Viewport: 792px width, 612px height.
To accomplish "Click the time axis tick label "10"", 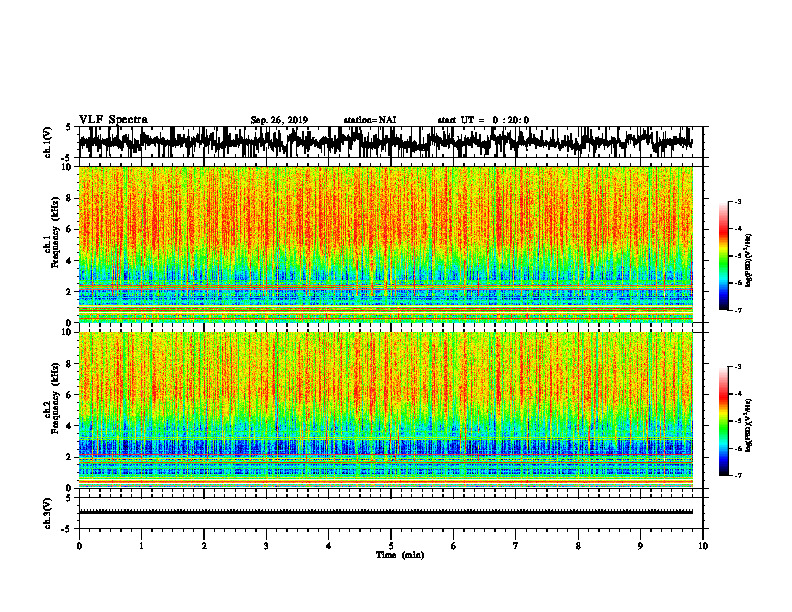I will [x=703, y=546].
